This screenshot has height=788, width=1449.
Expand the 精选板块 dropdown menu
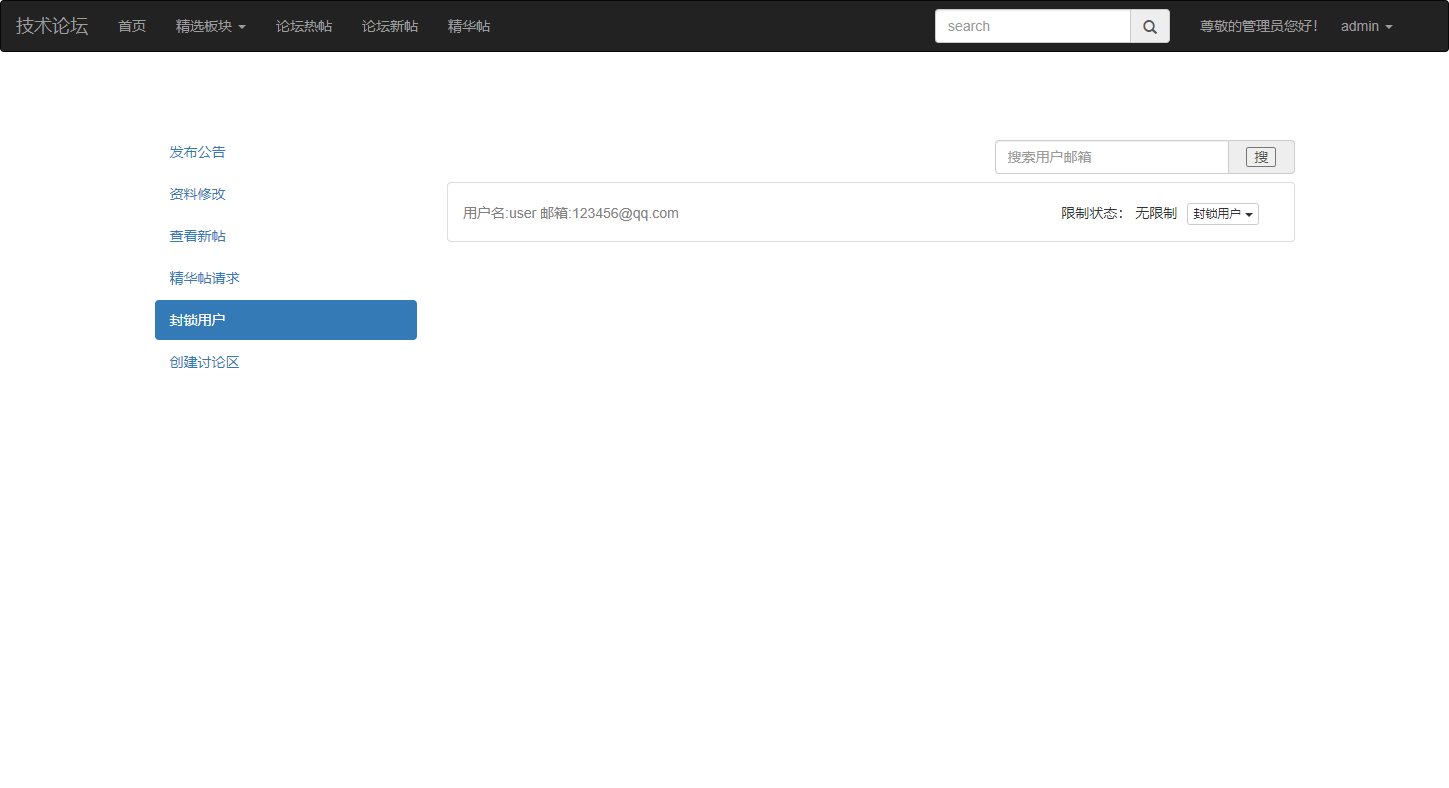click(211, 26)
